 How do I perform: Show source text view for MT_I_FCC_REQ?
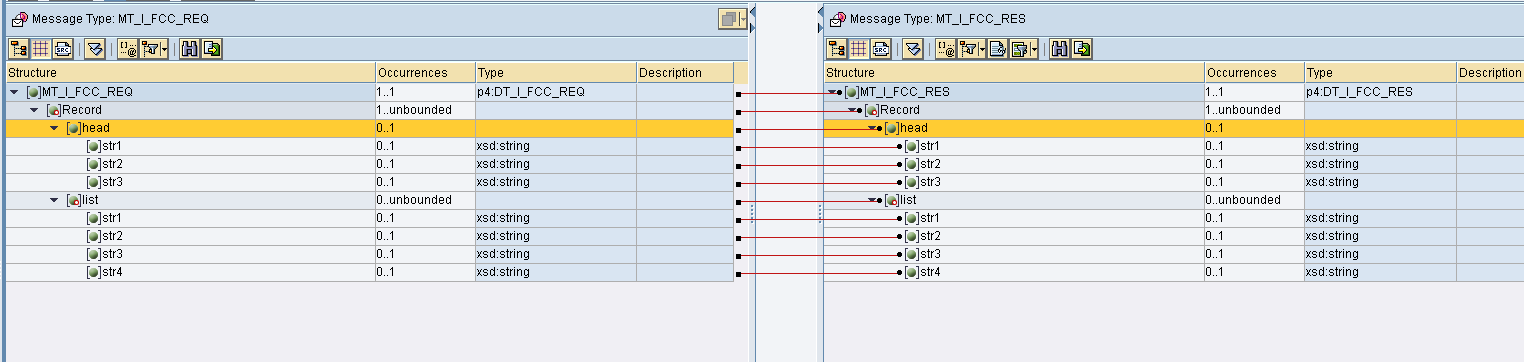[x=63, y=49]
